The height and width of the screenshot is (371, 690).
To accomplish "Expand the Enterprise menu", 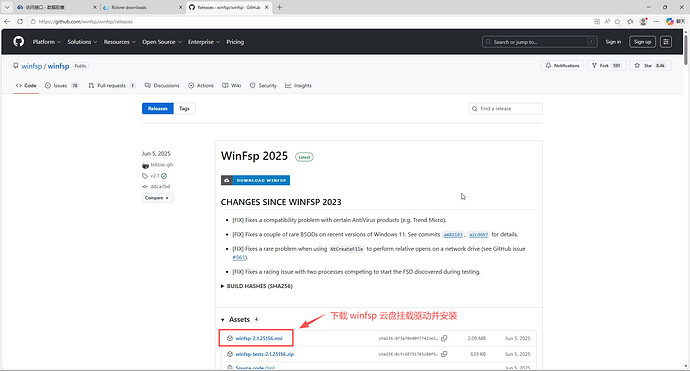I will (x=204, y=42).
